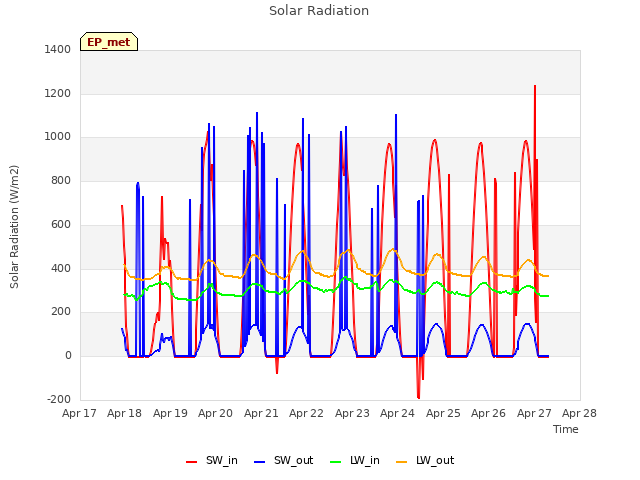Toggle the LW_out legend entry
This screenshot has height=480, width=640.
pyautogui.click(x=425, y=460)
